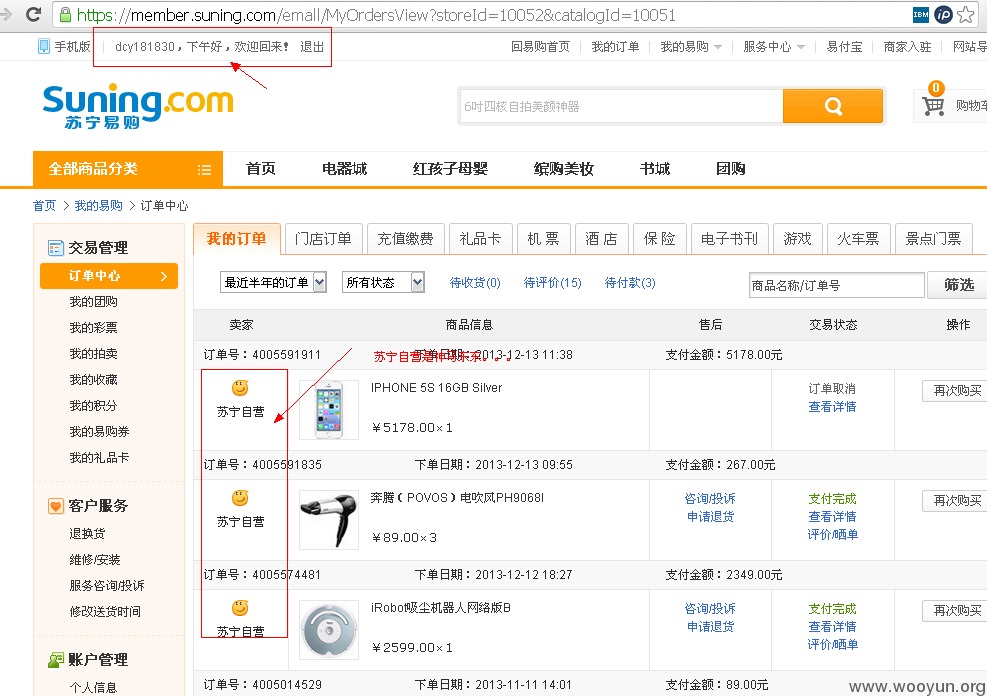This screenshot has width=987, height=696.
Task: Switch to the 火车票 tab
Action: point(859,239)
